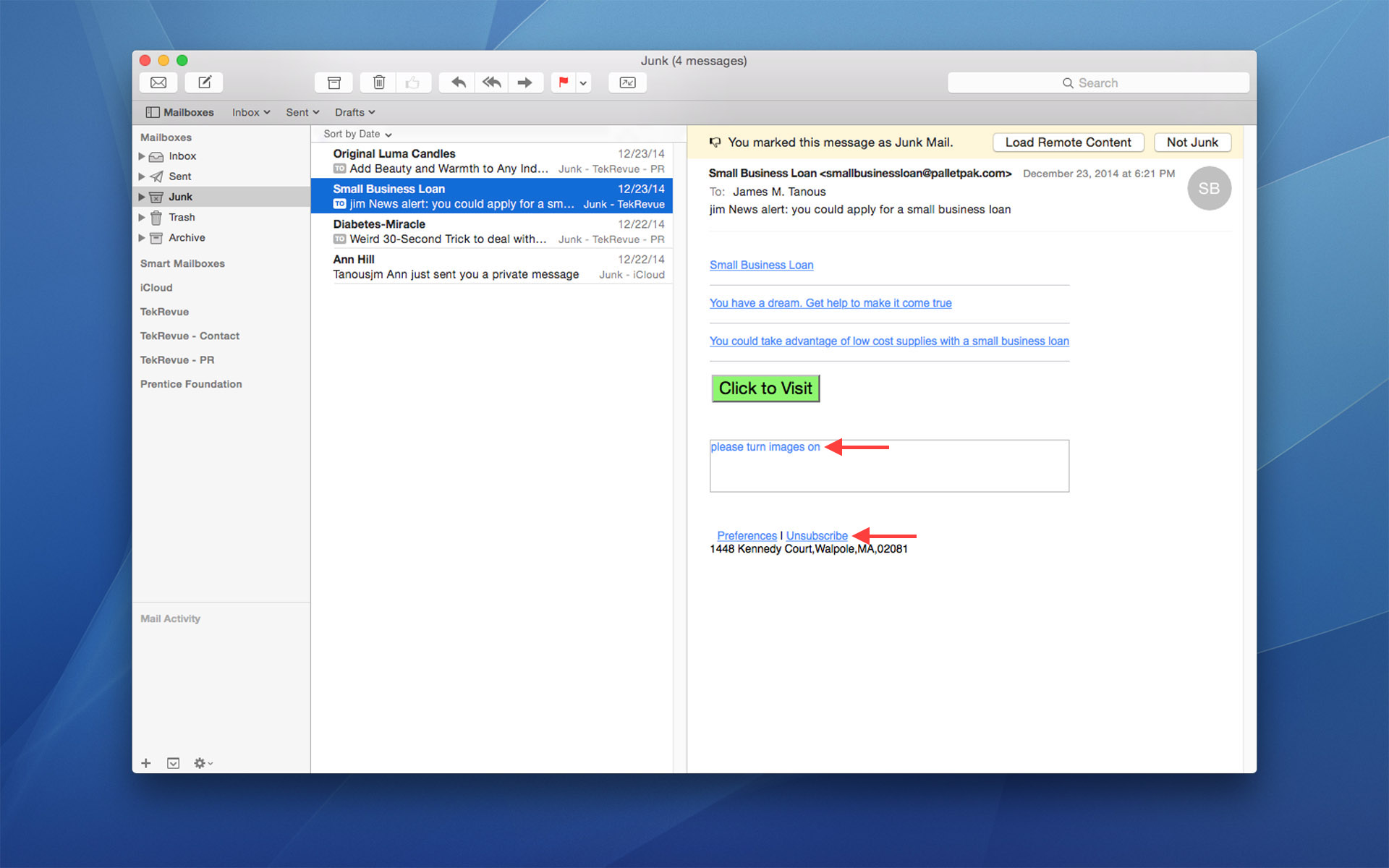1389x868 pixels.
Task: Add a new mailbox with plus
Action: pyautogui.click(x=146, y=763)
